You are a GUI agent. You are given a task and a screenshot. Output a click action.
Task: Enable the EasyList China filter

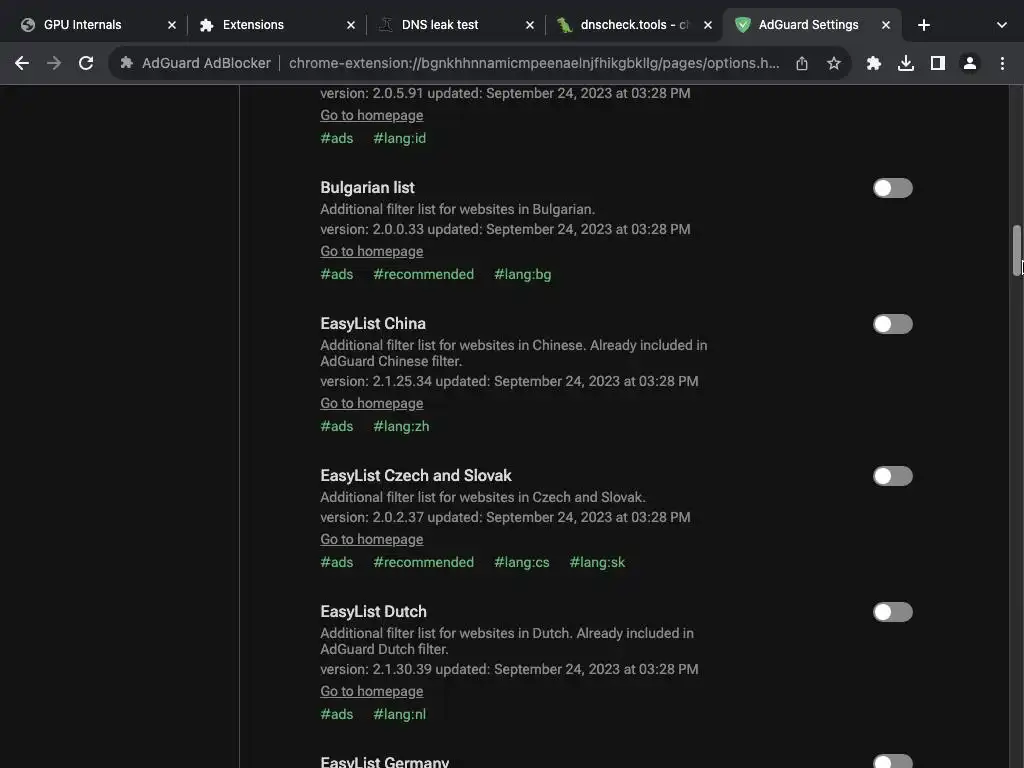pyautogui.click(x=893, y=324)
